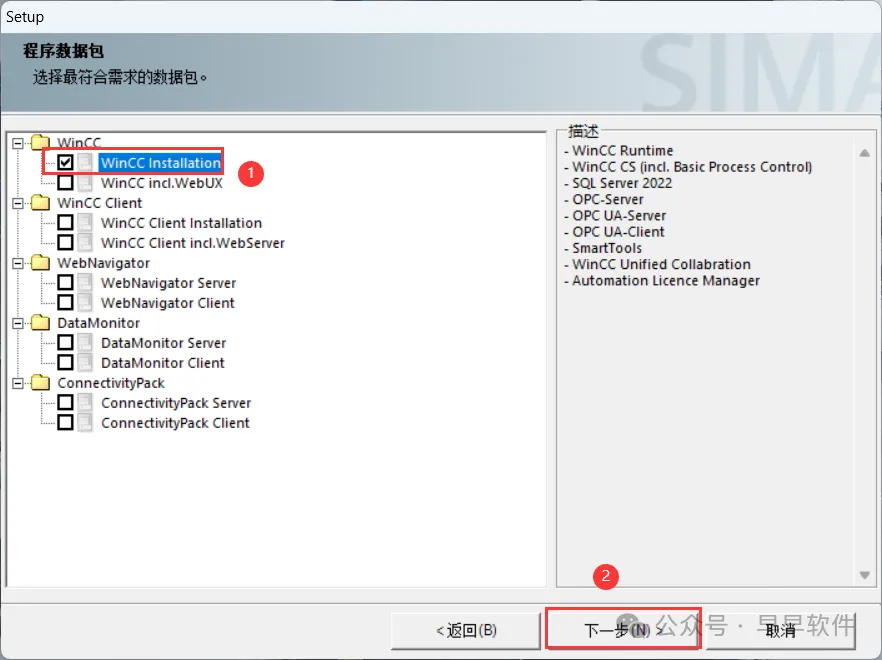Click the WinCC folder icon

click(x=40, y=141)
